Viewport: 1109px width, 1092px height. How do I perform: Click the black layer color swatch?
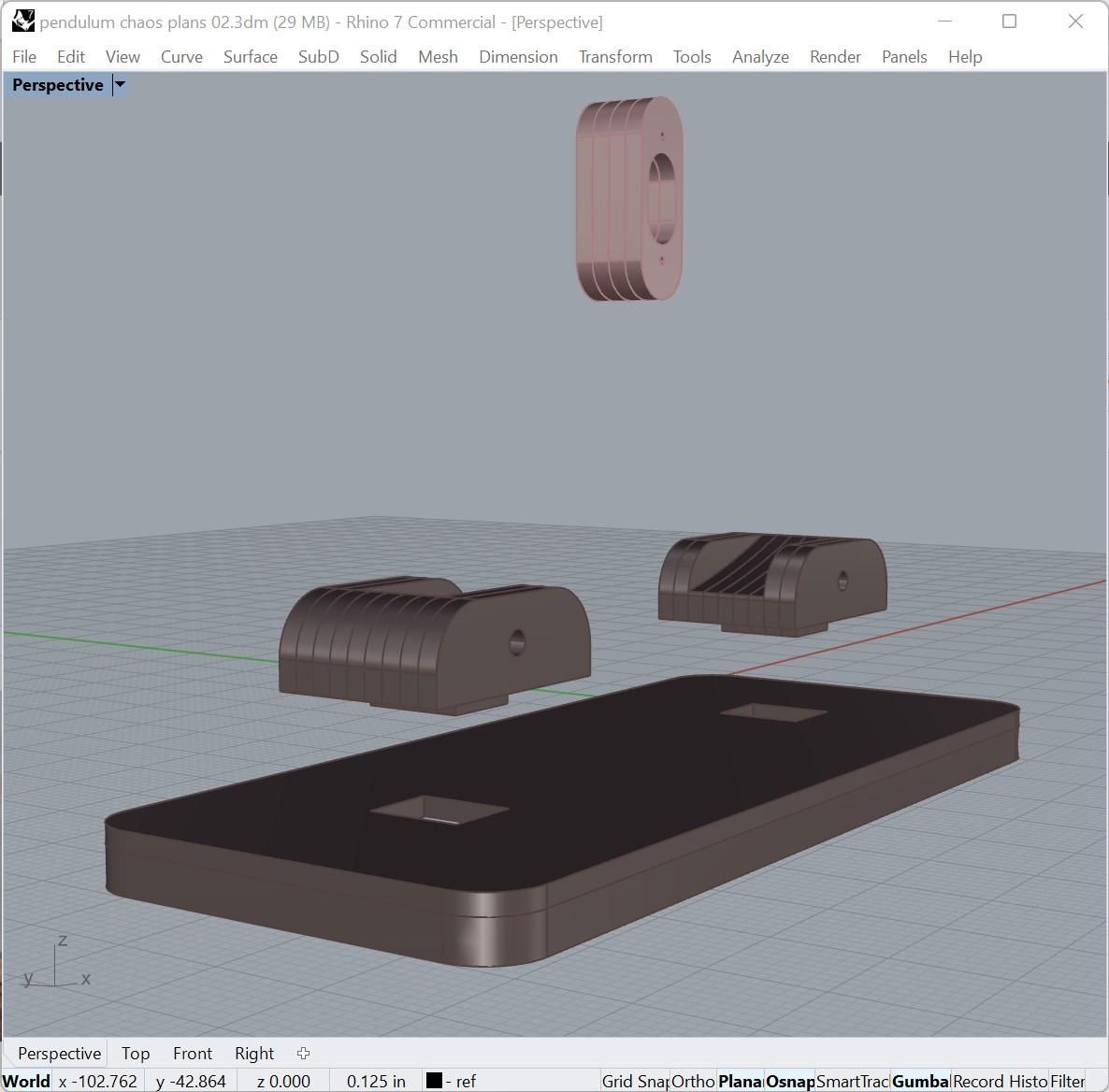click(434, 1081)
